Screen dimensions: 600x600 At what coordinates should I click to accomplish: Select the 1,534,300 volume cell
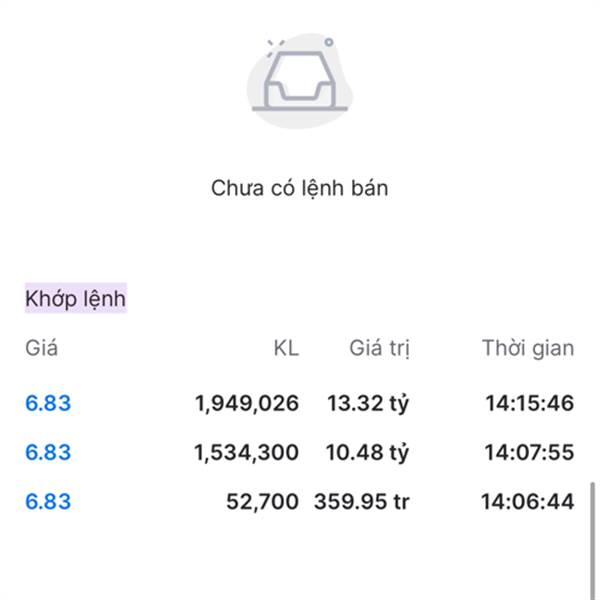(247, 452)
